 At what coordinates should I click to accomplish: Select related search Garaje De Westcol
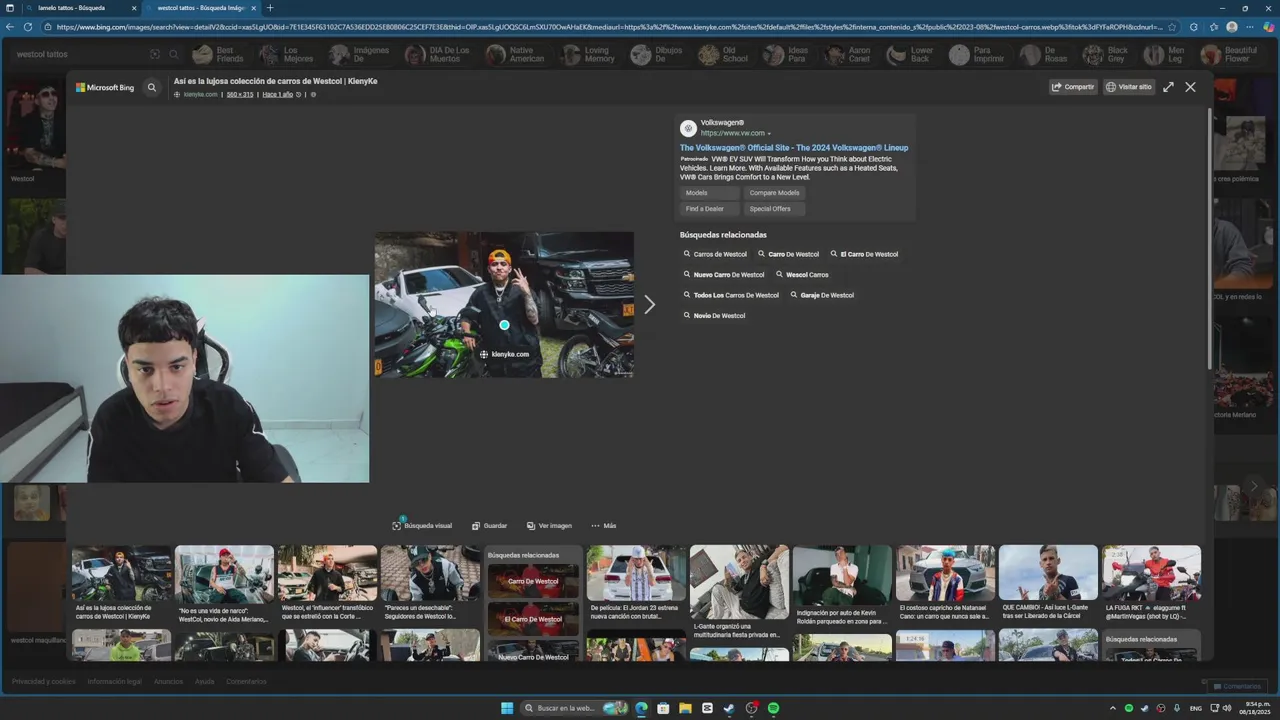[822, 295]
